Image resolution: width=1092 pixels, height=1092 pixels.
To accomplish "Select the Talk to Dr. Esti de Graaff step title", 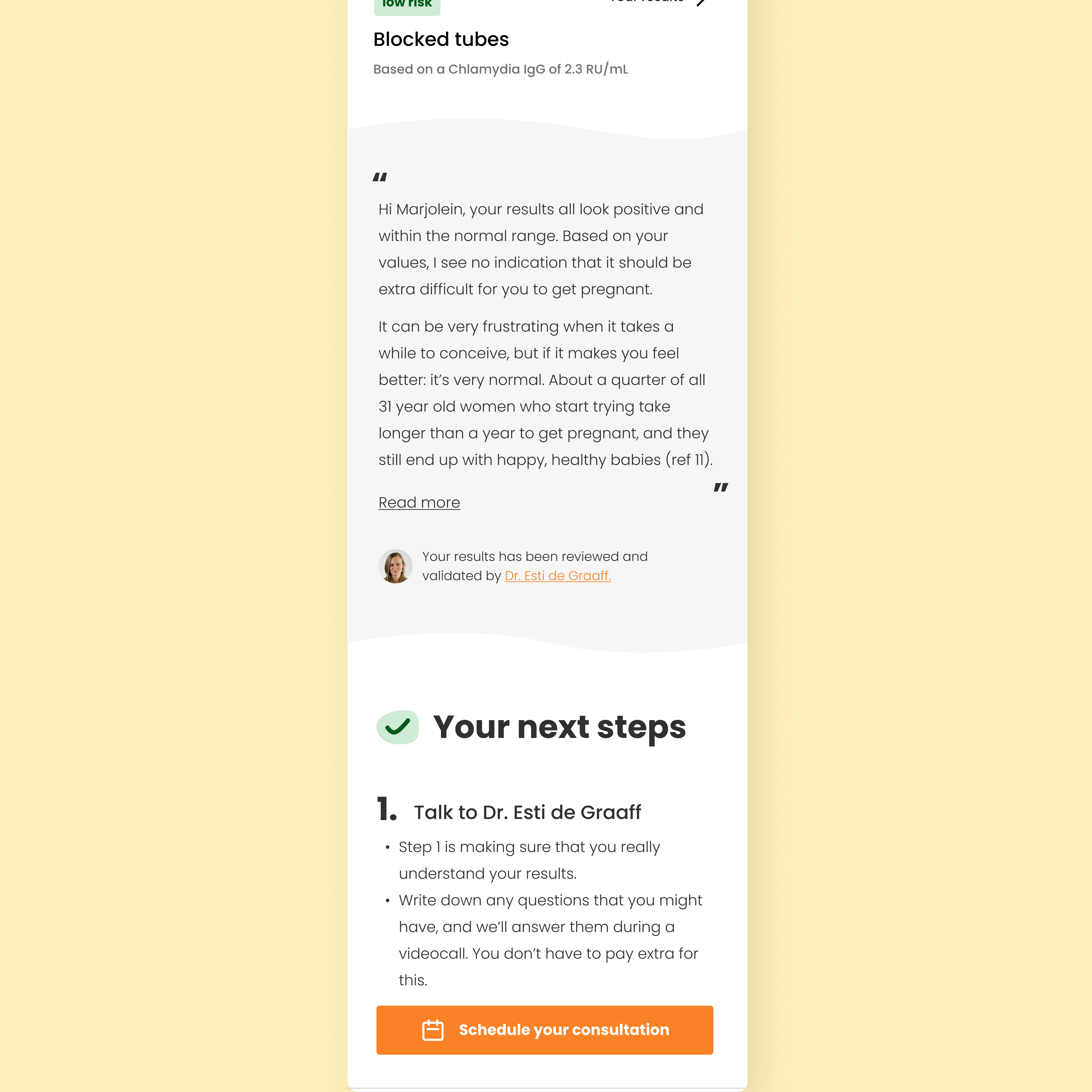I will point(527,812).
